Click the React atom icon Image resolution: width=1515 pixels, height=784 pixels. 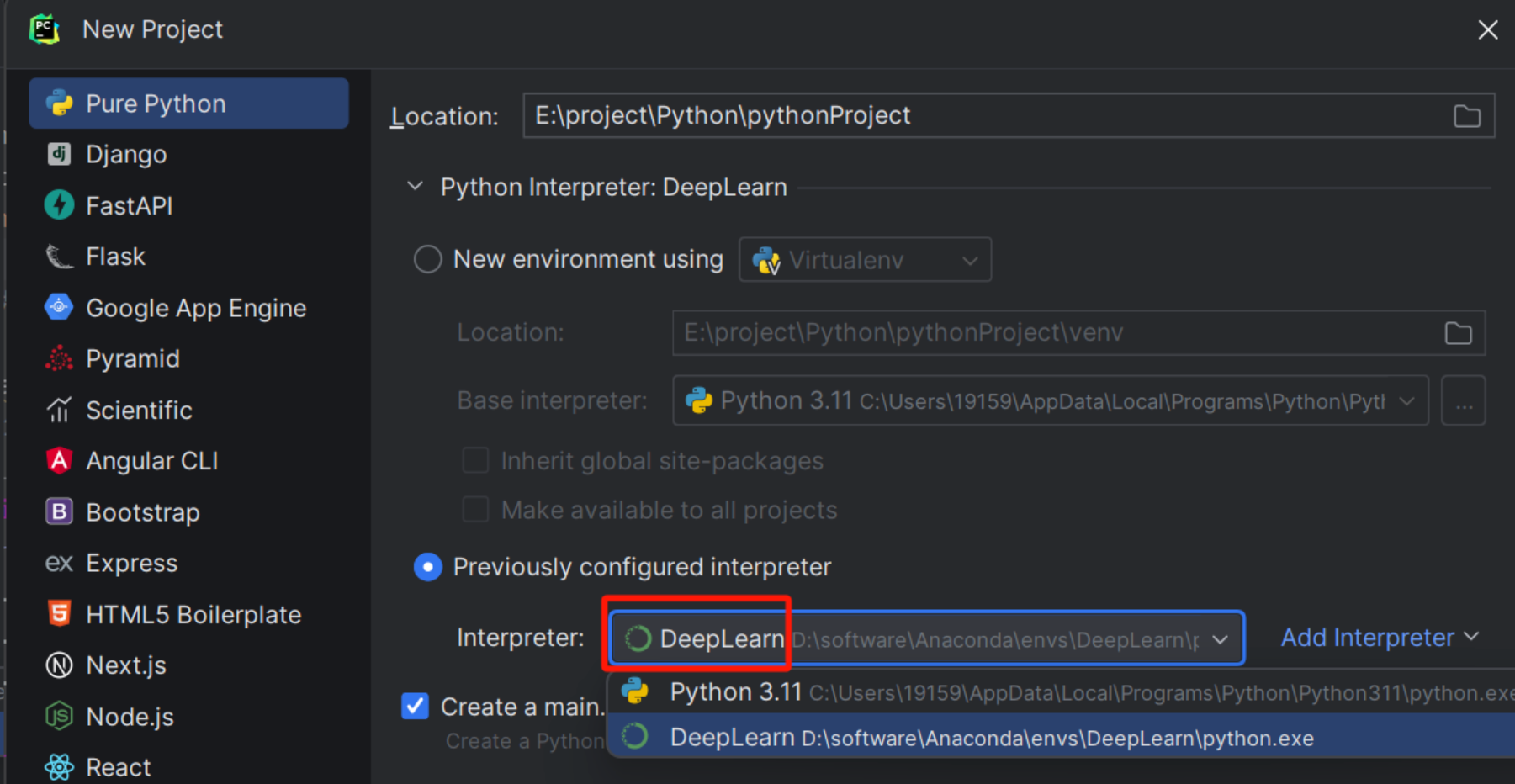(x=59, y=767)
